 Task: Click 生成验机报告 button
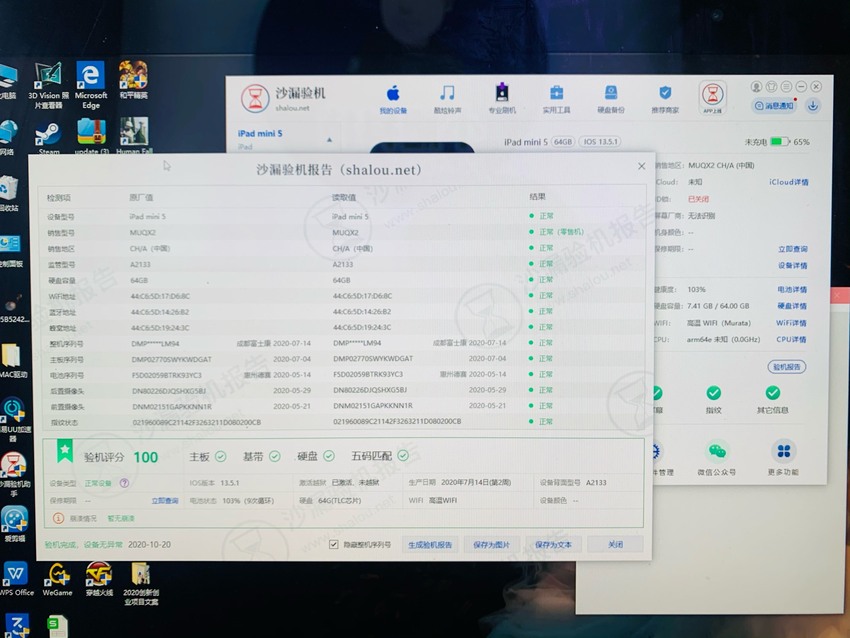tap(430, 545)
